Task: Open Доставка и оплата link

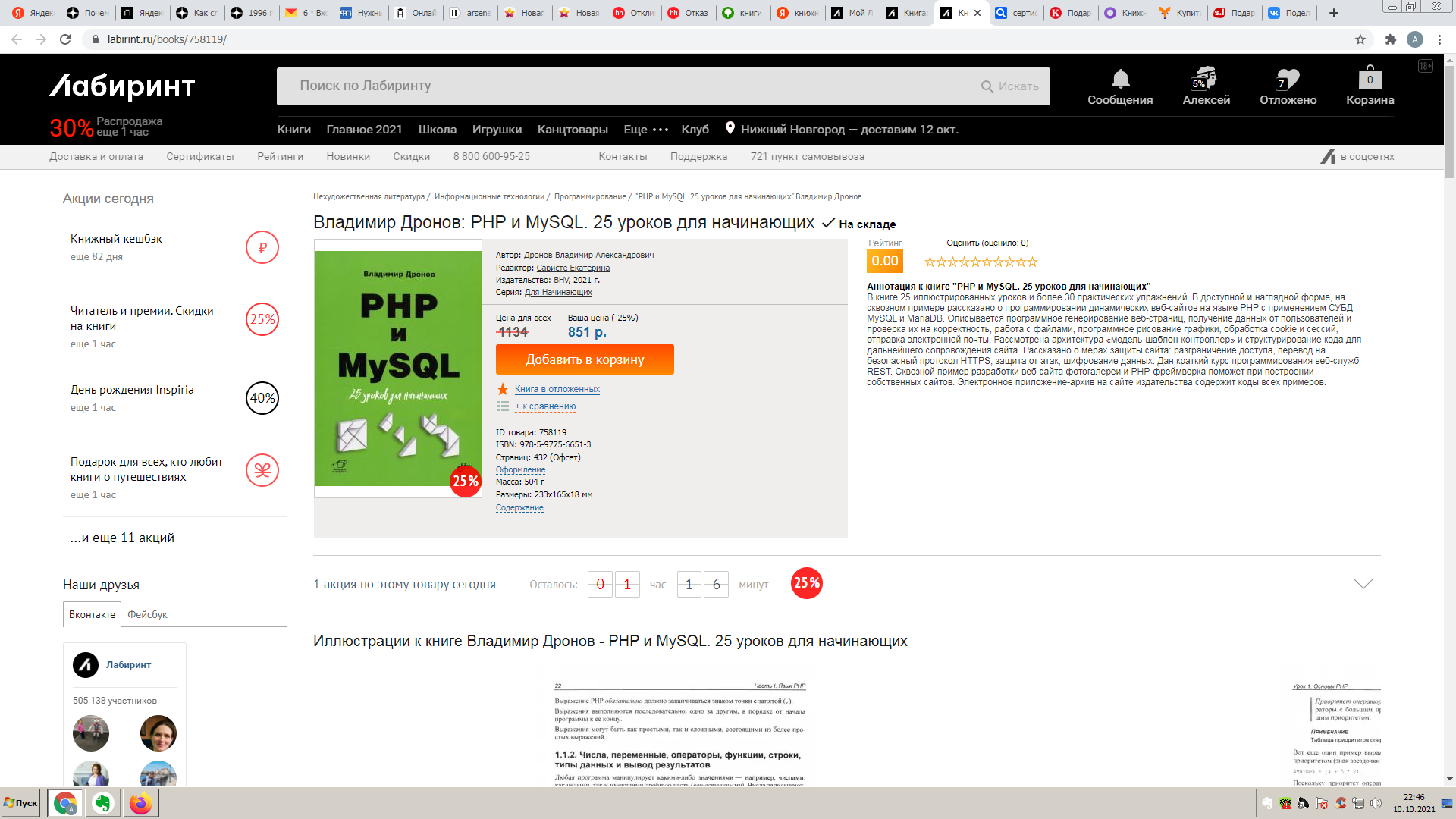Action: [96, 157]
